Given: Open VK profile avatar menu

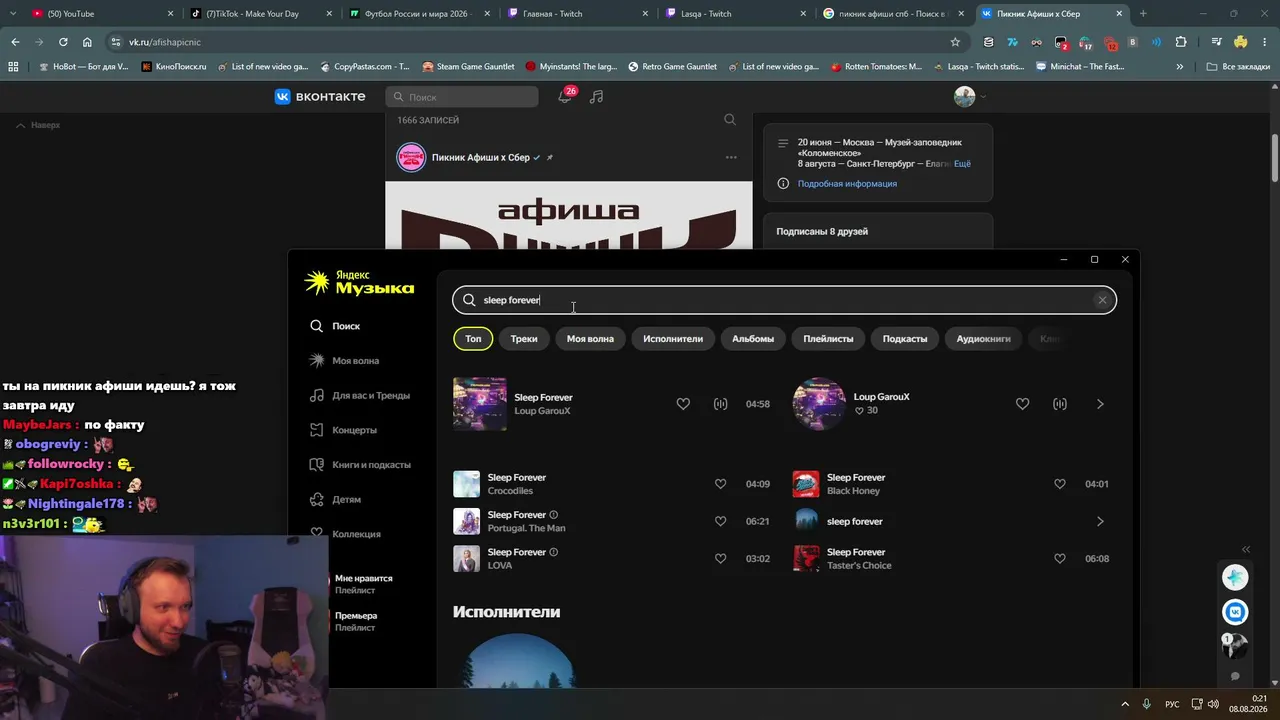Looking at the screenshot, I should pos(969,97).
